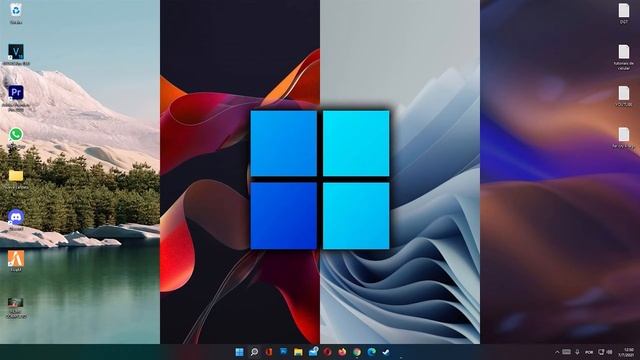The image size is (640, 360).
Task: Show hidden system tray icons chevron
Action: pyautogui.click(x=557, y=352)
